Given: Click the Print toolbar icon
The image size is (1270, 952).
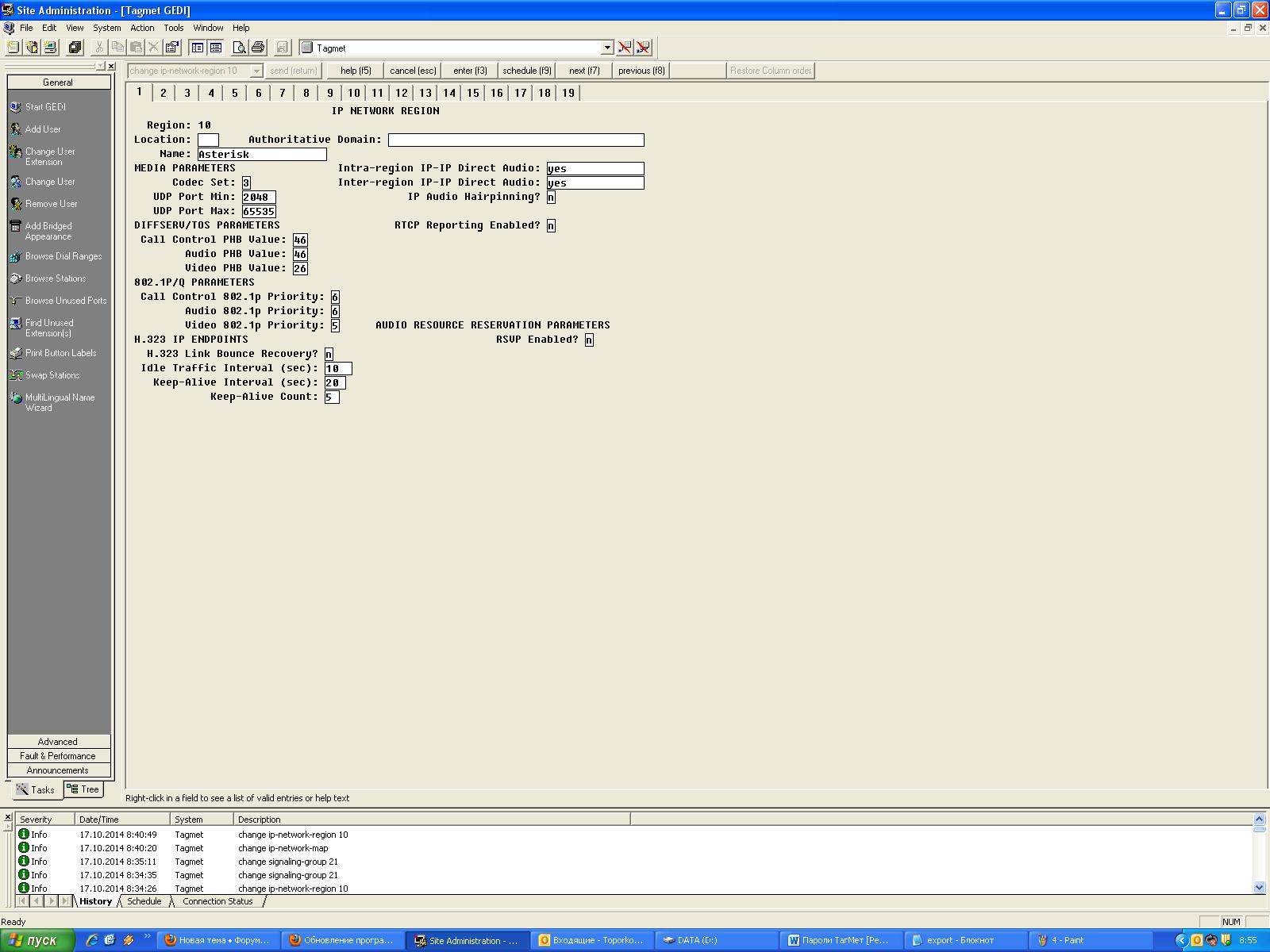Looking at the screenshot, I should (258, 48).
